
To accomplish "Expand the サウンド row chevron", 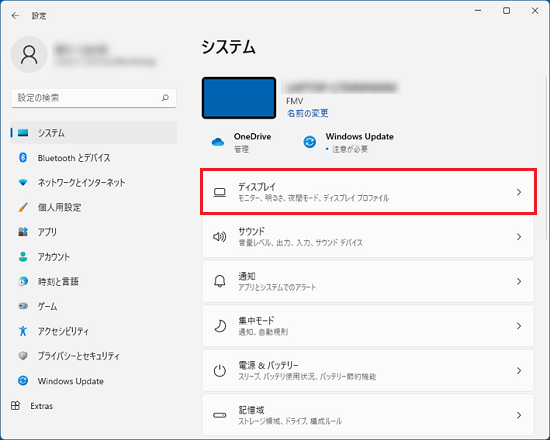I will [x=519, y=237].
